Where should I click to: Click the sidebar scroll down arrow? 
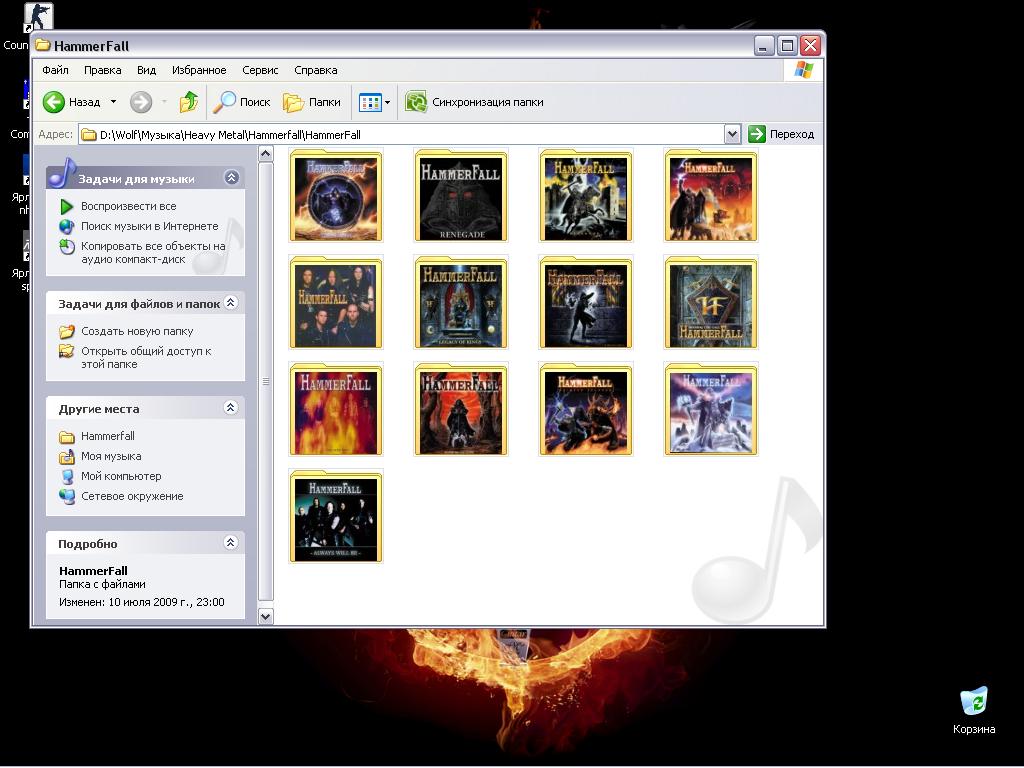(x=266, y=616)
